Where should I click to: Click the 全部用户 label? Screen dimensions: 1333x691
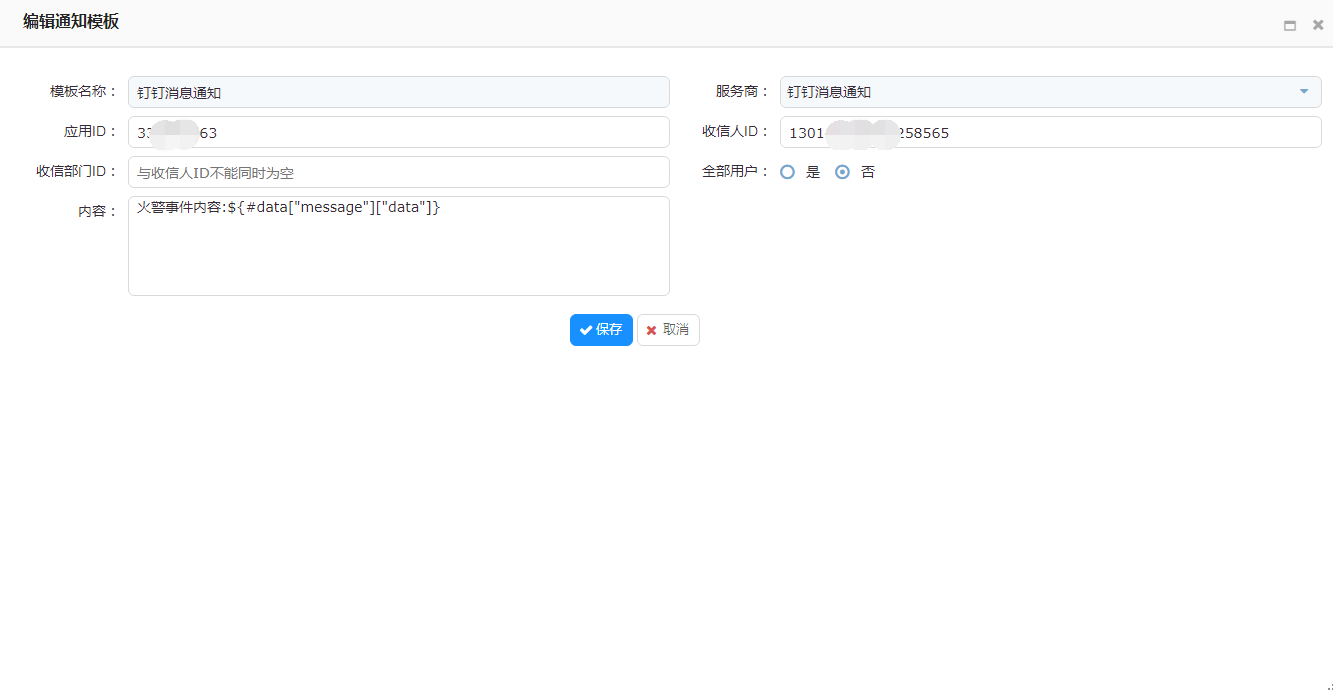(735, 172)
